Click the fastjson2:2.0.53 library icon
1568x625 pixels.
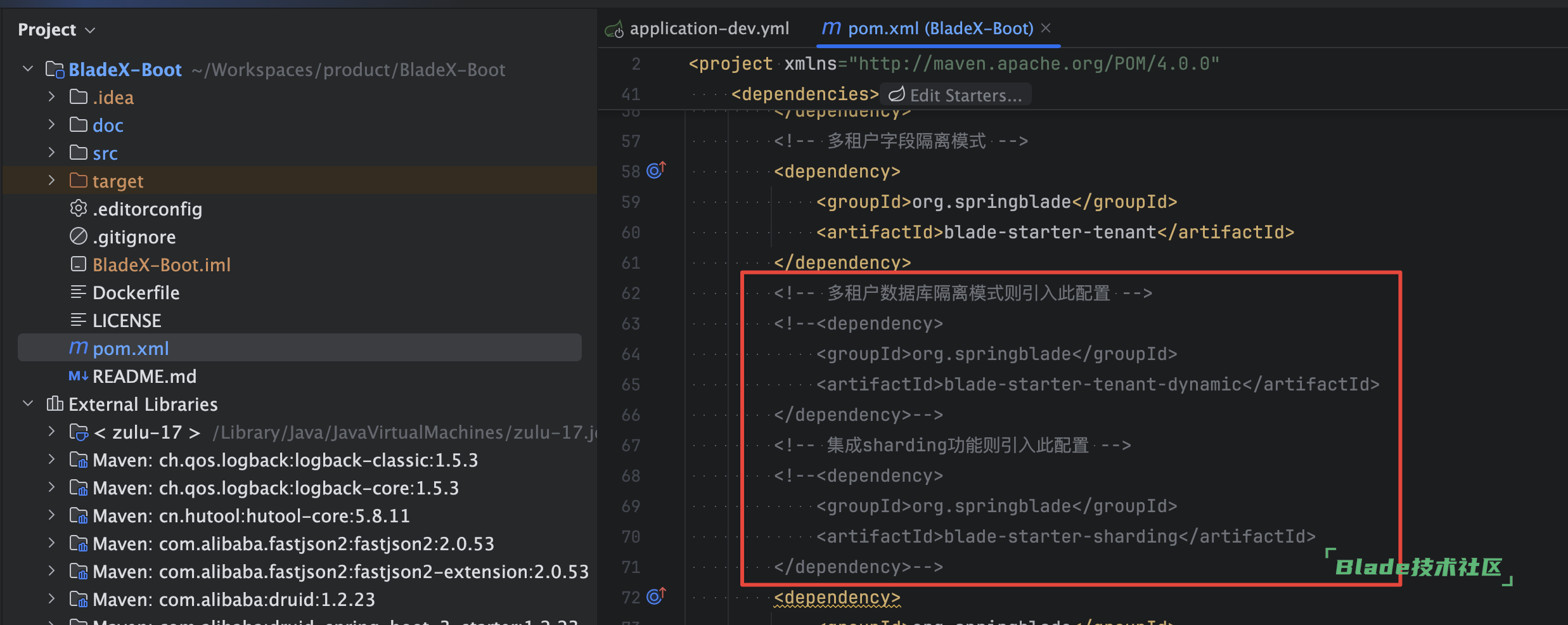coord(79,543)
